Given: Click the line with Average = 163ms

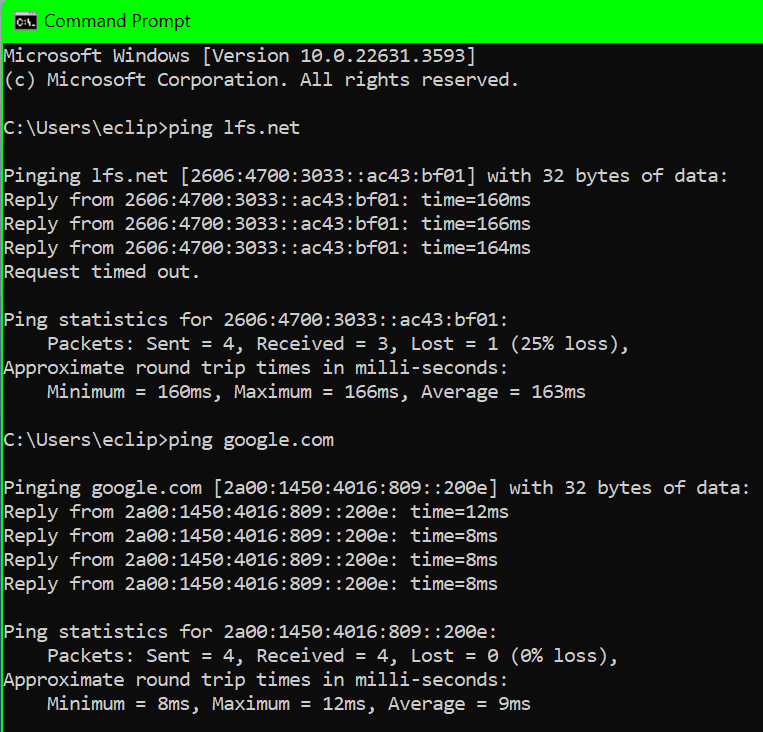Looking at the screenshot, I should (316, 392).
